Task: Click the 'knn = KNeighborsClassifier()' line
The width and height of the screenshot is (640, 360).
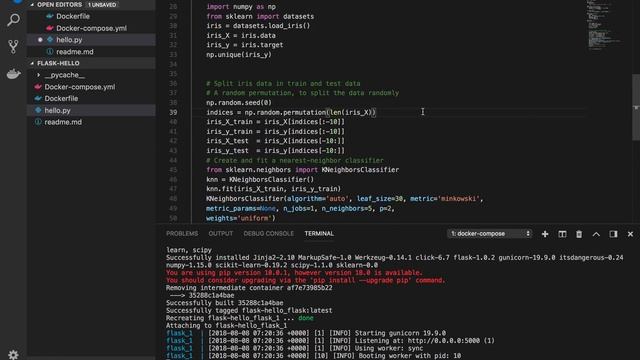Action: pyautogui.click(x=260, y=180)
